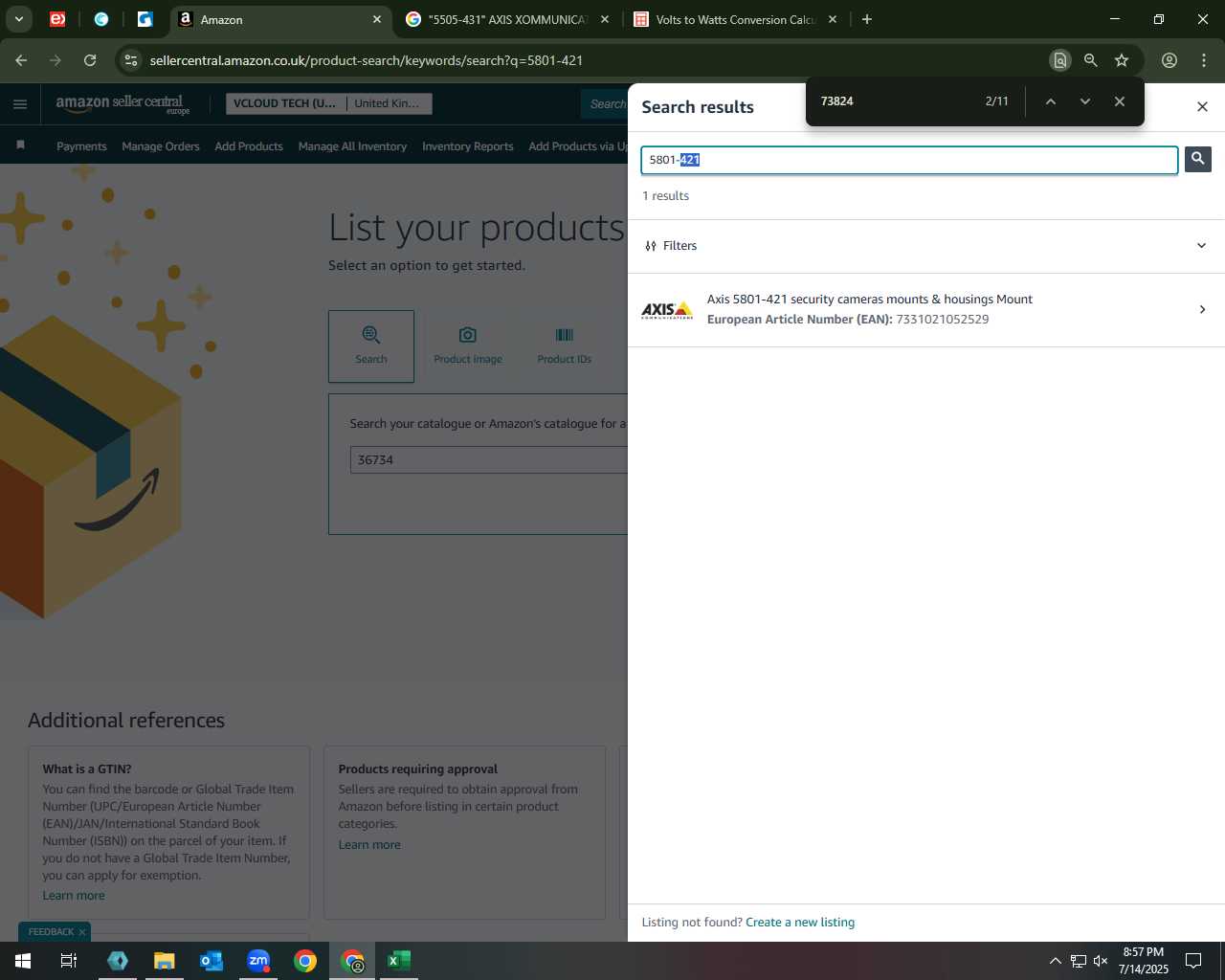The height and width of the screenshot is (980, 1225).
Task: Select the Product IDs option tile
Action: pos(565,346)
